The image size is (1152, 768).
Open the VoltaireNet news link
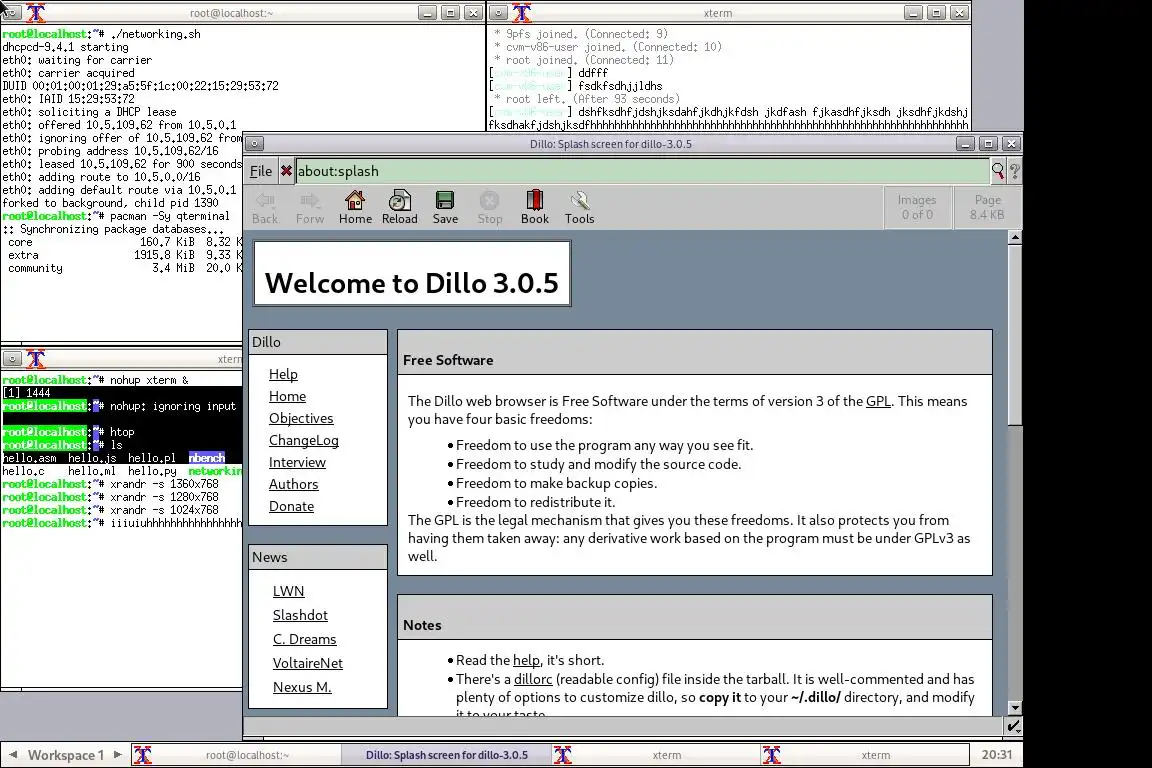tap(307, 663)
